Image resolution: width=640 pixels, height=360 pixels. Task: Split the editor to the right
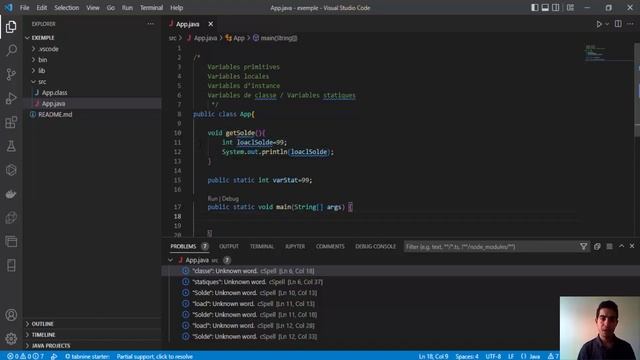click(x=618, y=24)
